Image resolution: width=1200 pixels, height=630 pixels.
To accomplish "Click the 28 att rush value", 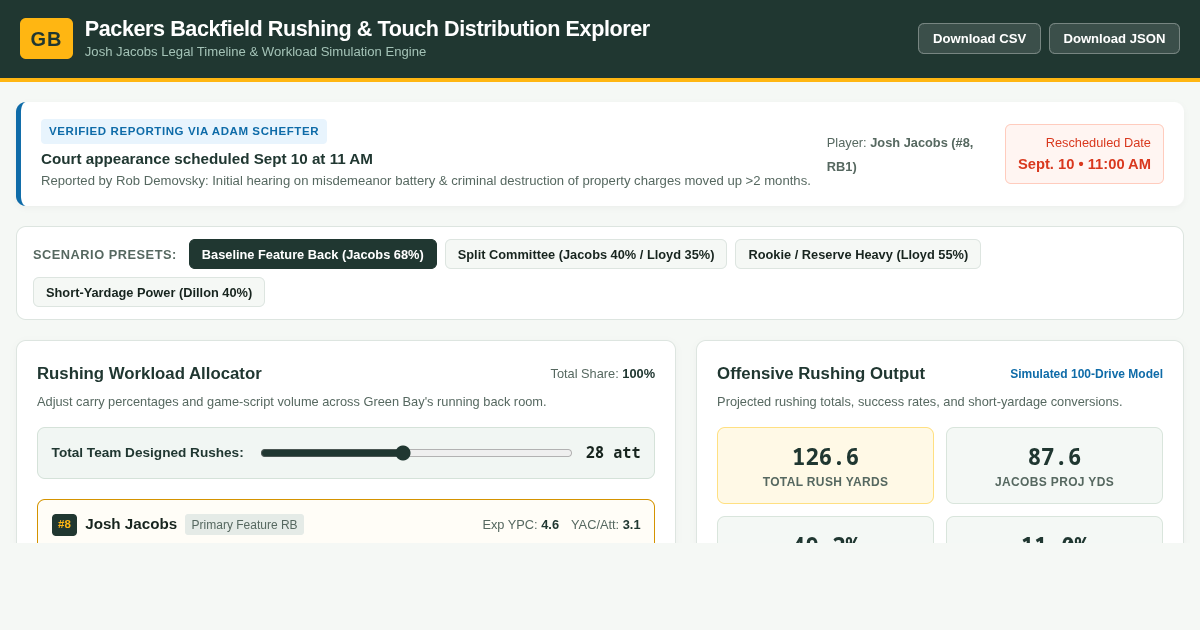I will [x=613, y=453].
